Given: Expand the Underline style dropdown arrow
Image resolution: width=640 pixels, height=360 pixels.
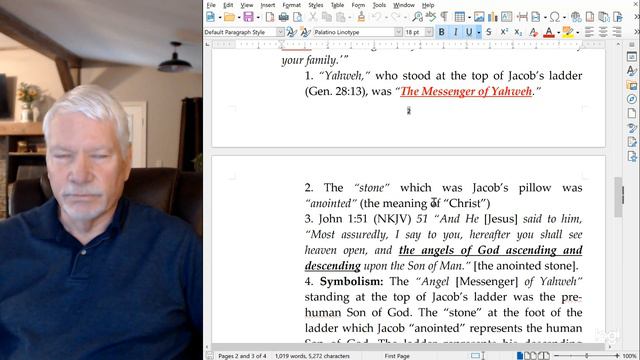Looking at the screenshot, I should coord(478,32).
